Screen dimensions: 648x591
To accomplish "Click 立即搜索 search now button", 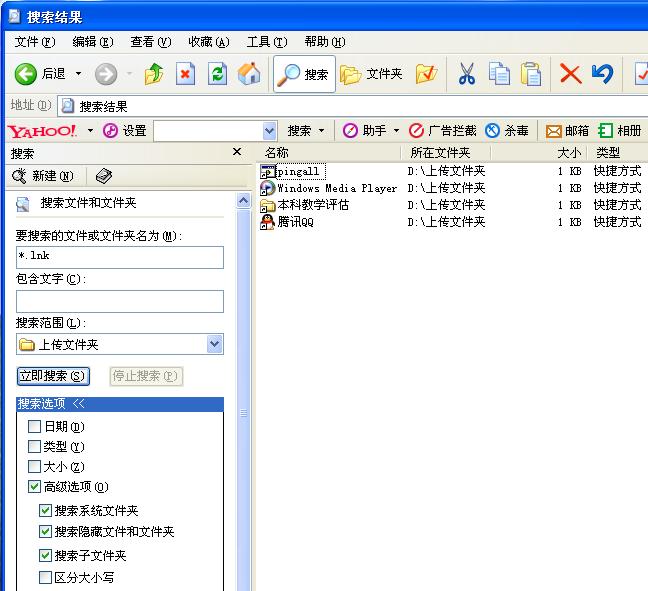I will pos(53,377).
